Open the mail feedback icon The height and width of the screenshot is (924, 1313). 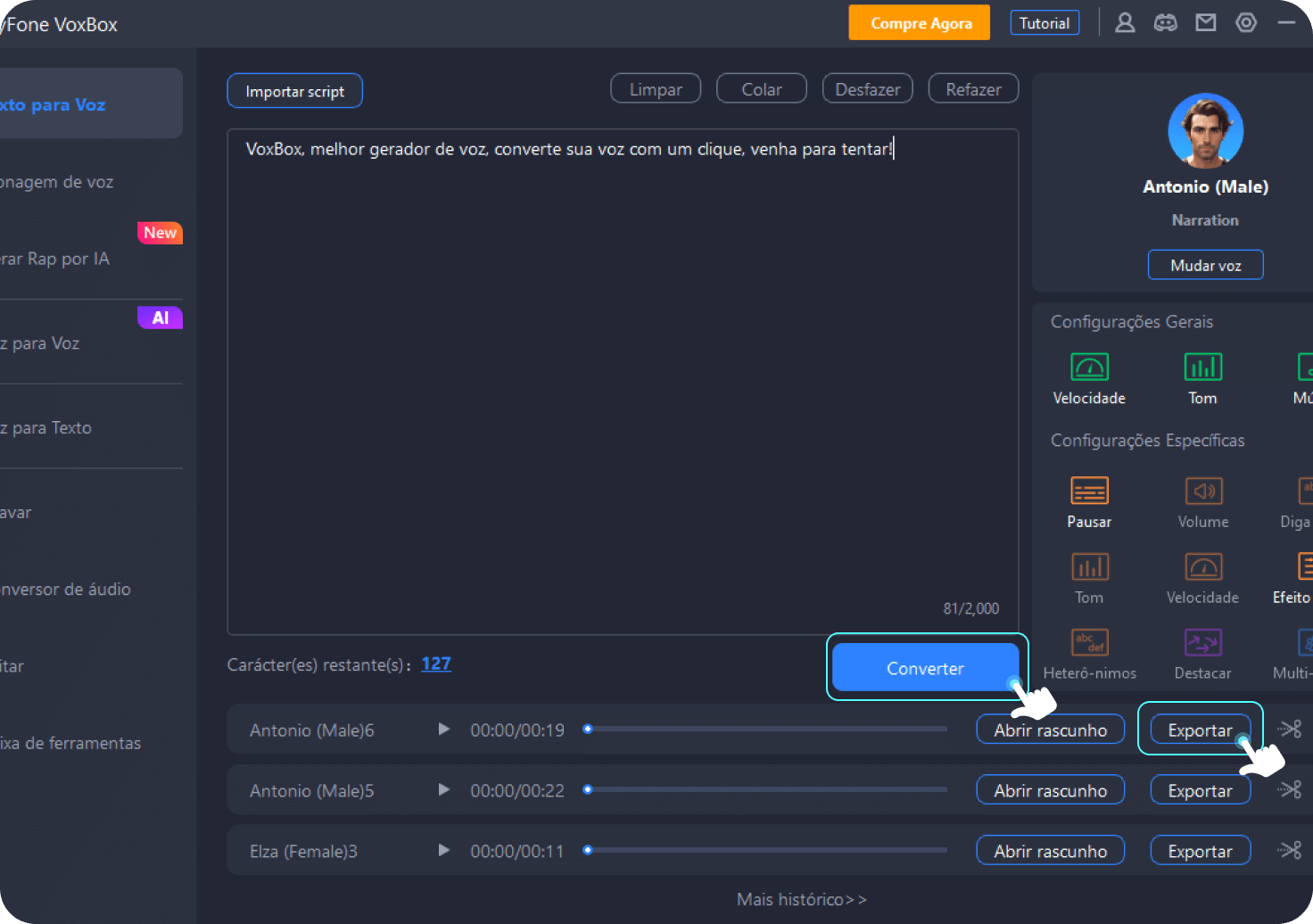tap(1206, 23)
